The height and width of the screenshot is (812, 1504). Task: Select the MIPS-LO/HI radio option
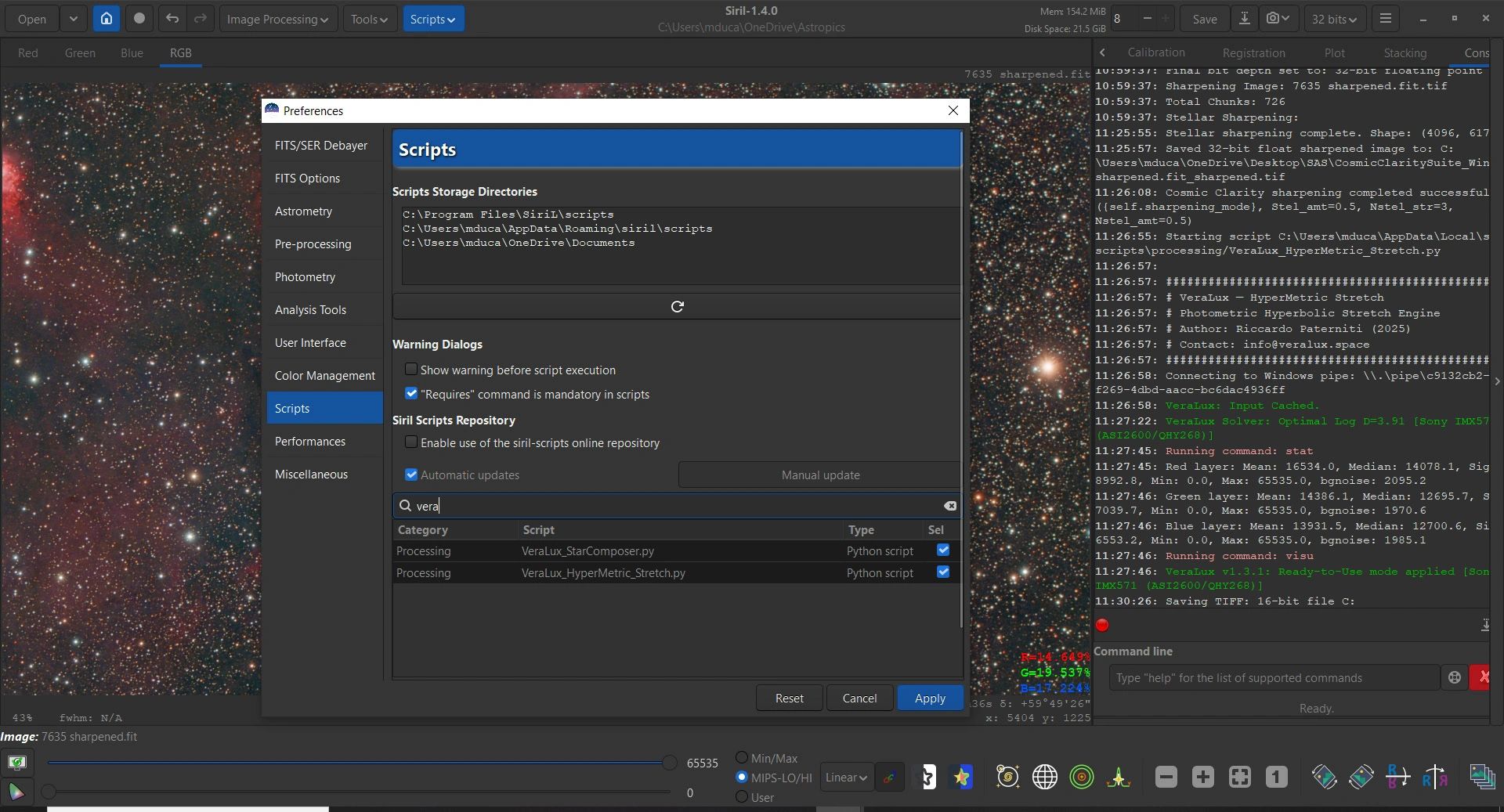742,778
